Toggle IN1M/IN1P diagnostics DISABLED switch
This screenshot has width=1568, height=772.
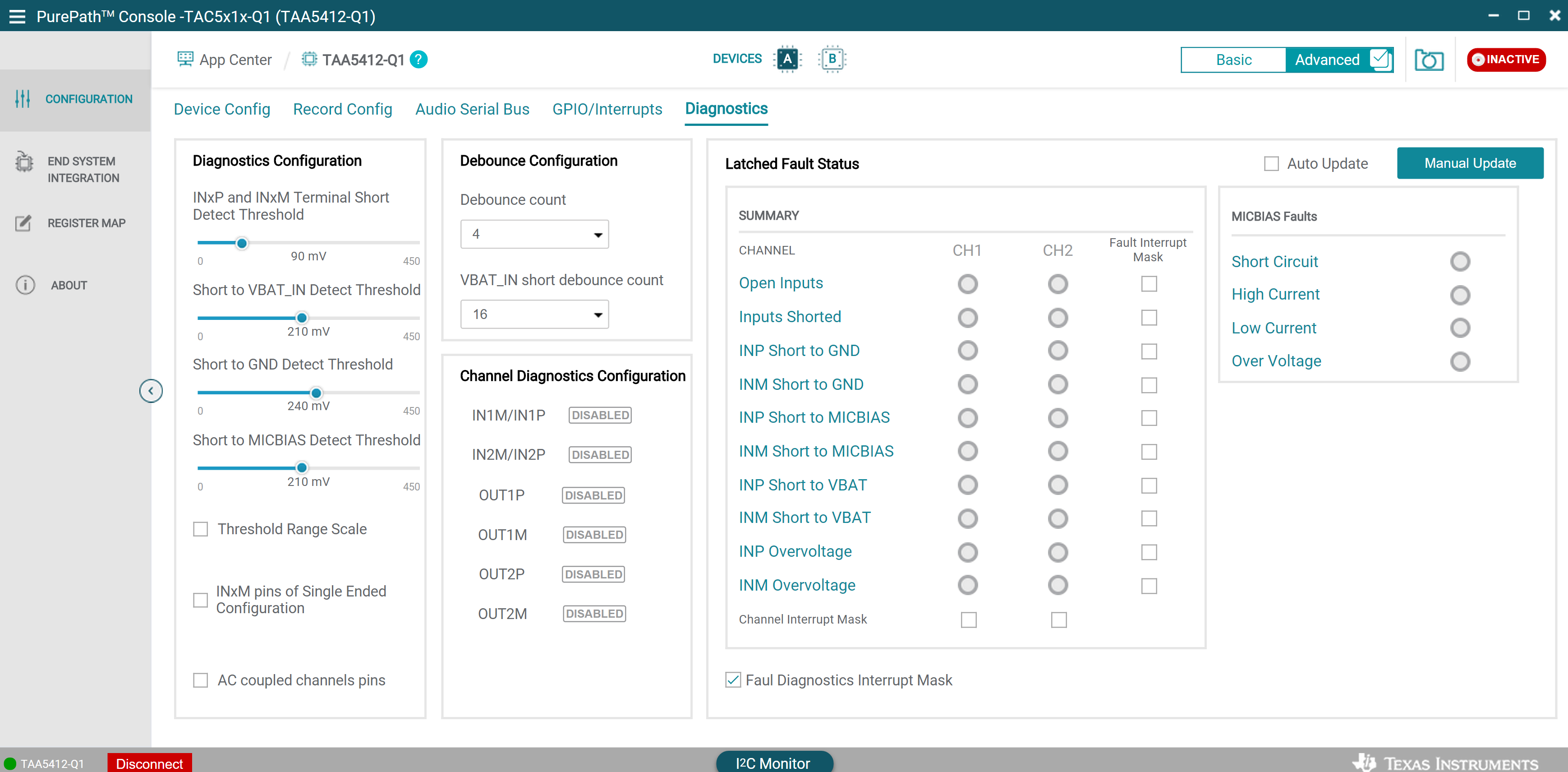600,415
